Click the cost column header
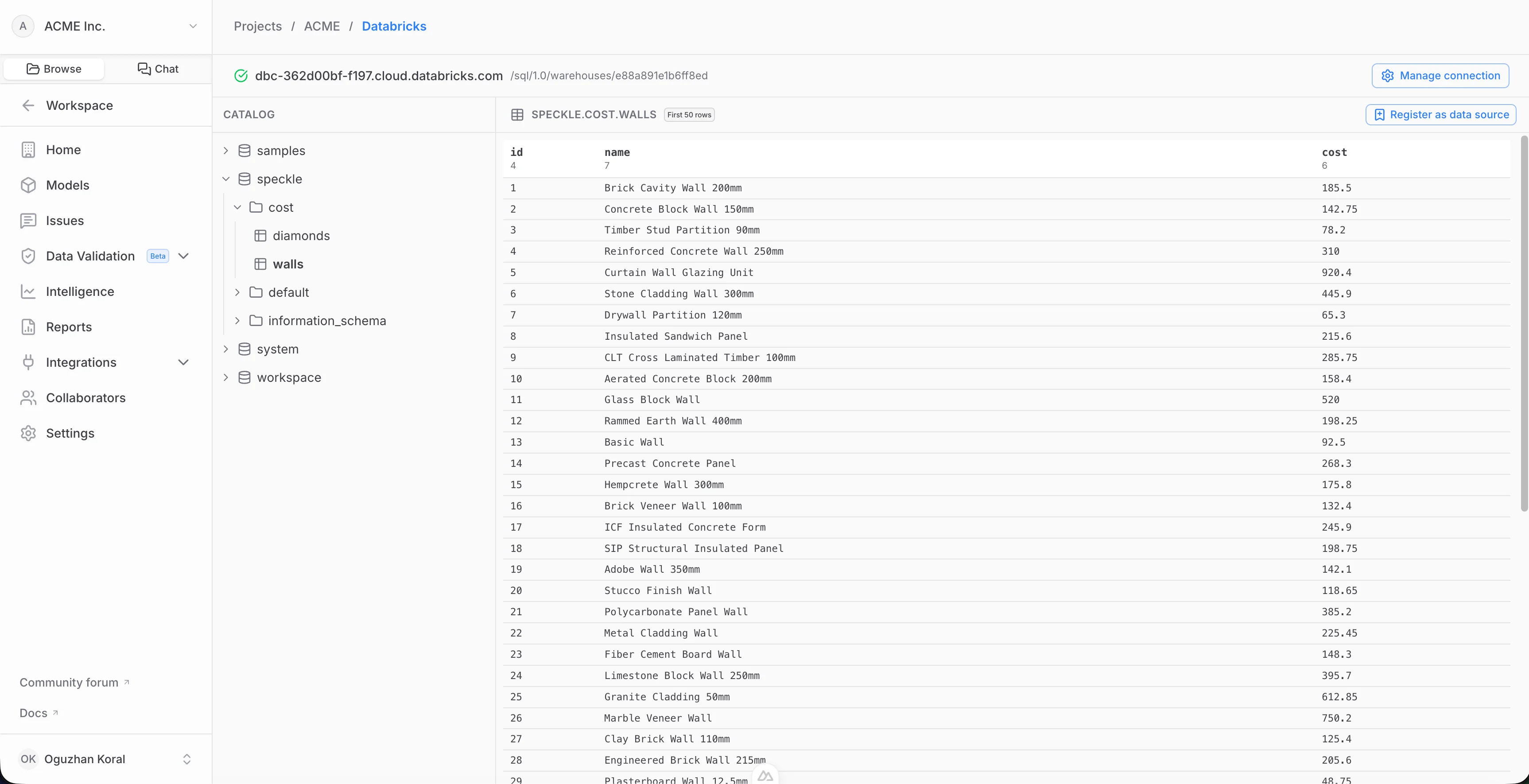The height and width of the screenshot is (784, 1529). click(x=1334, y=152)
